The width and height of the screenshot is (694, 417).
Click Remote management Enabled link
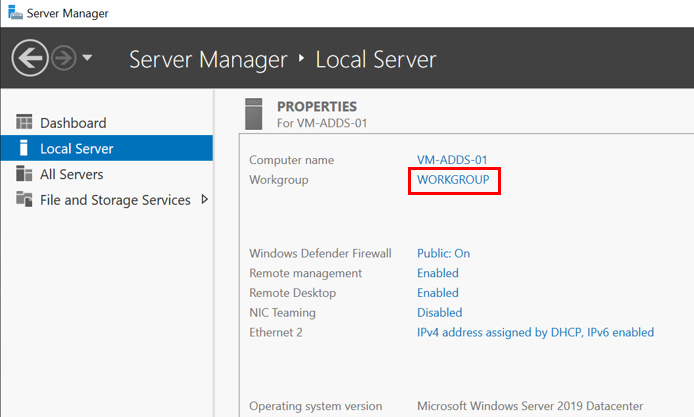coord(438,273)
